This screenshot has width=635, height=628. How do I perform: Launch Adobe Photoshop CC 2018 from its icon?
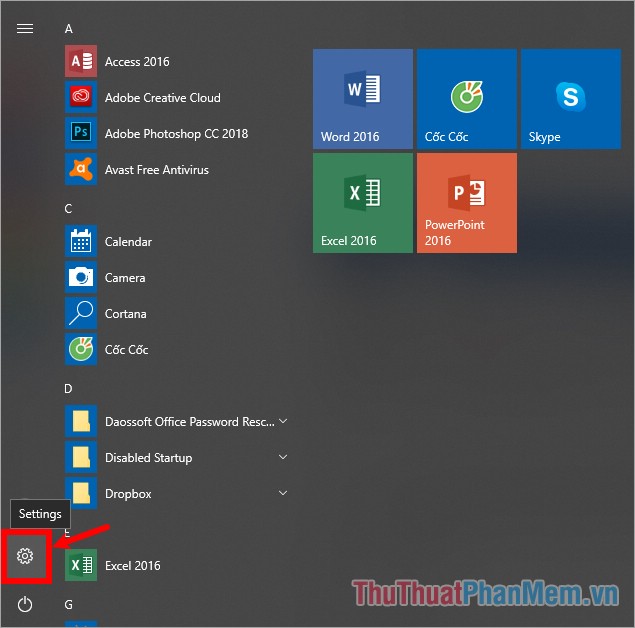[81, 133]
